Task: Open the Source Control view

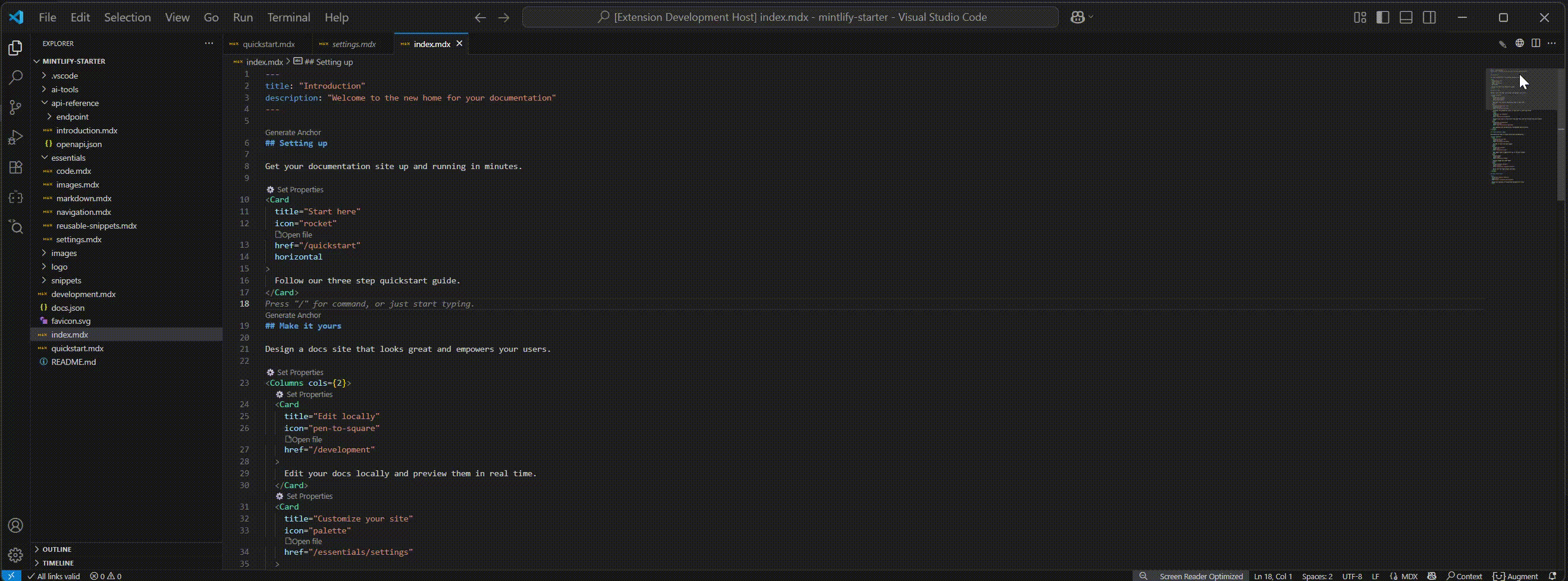Action: [x=16, y=108]
